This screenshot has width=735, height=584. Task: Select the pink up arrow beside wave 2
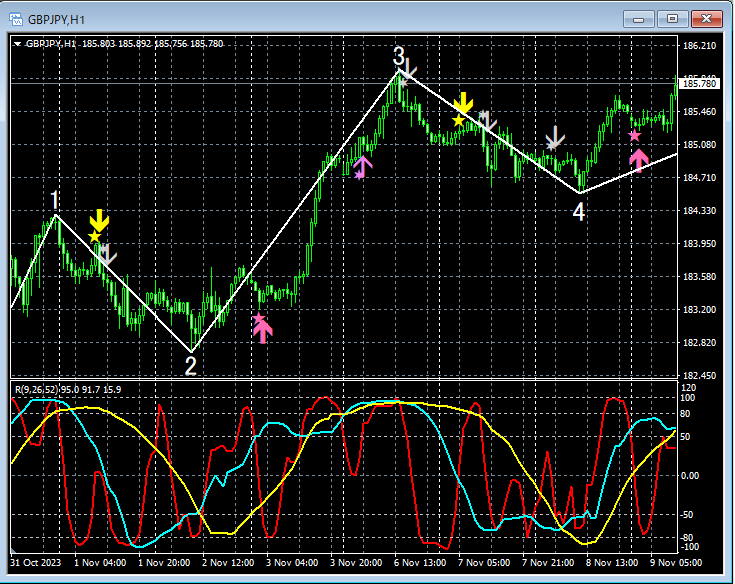point(262,332)
